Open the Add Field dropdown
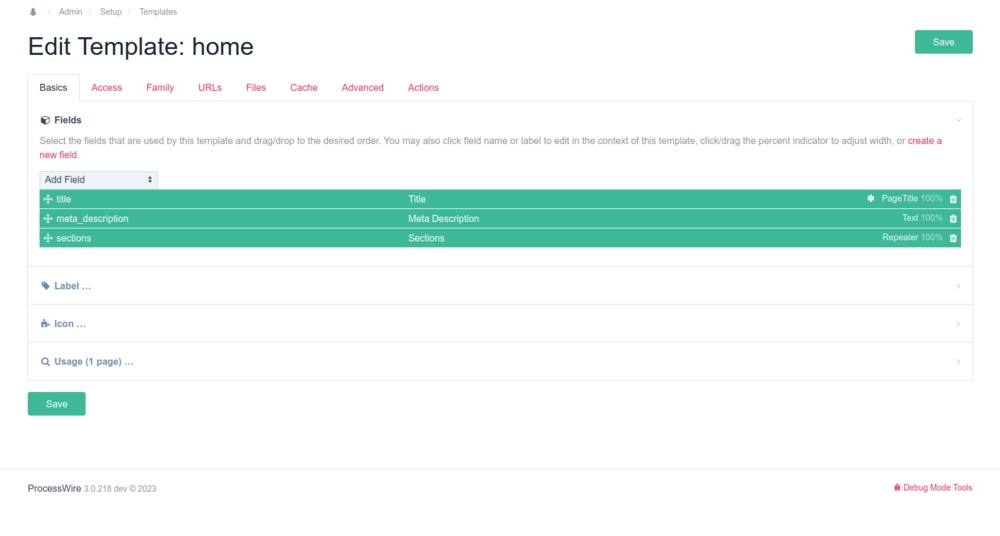 pos(98,180)
